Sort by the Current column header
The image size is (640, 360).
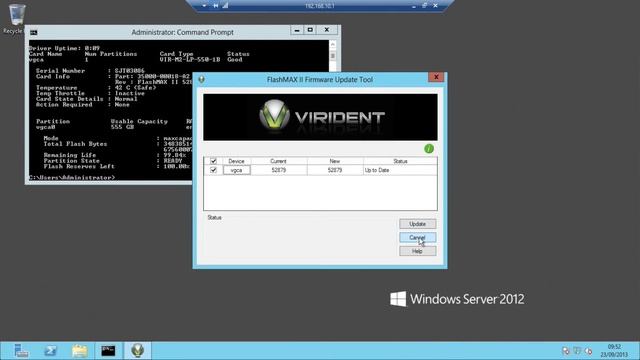278,161
